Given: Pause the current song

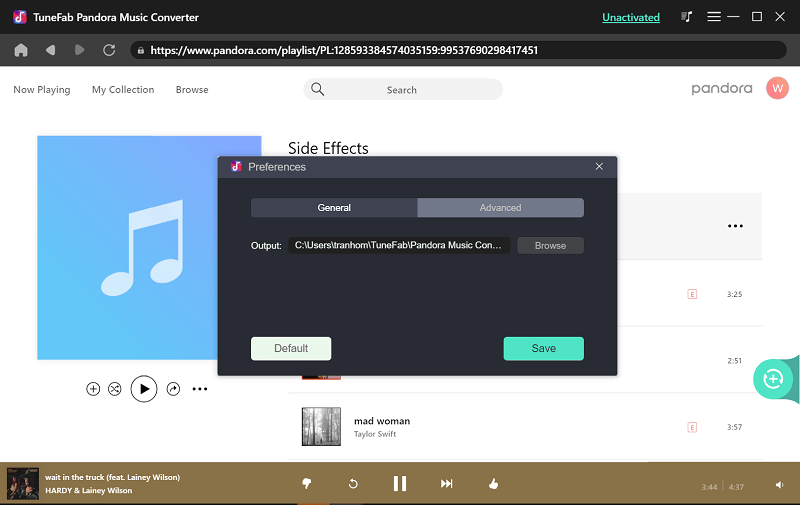Looking at the screenshot, I should [400, 484].
